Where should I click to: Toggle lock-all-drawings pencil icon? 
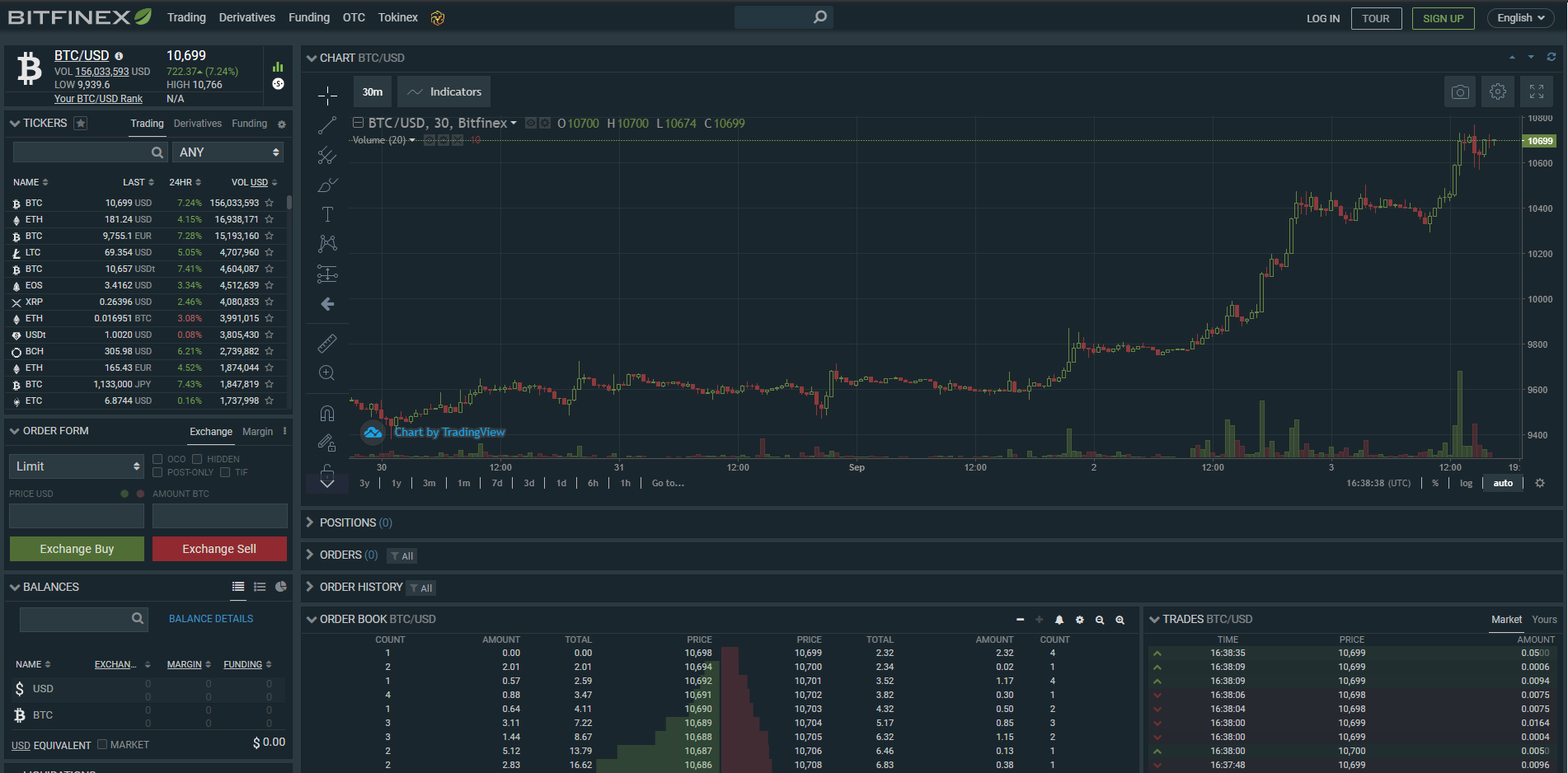click(x=327, y=443)
